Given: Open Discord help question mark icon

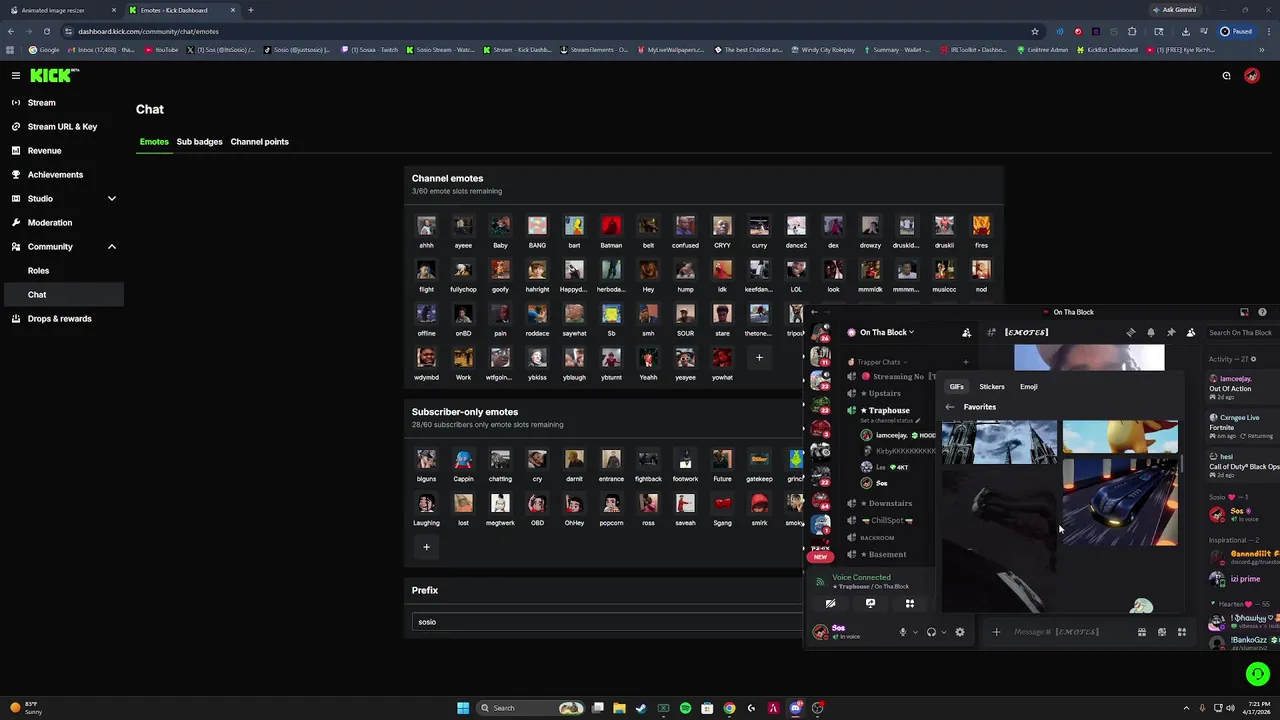Looking at the screenshot, I should point(1262,312).
